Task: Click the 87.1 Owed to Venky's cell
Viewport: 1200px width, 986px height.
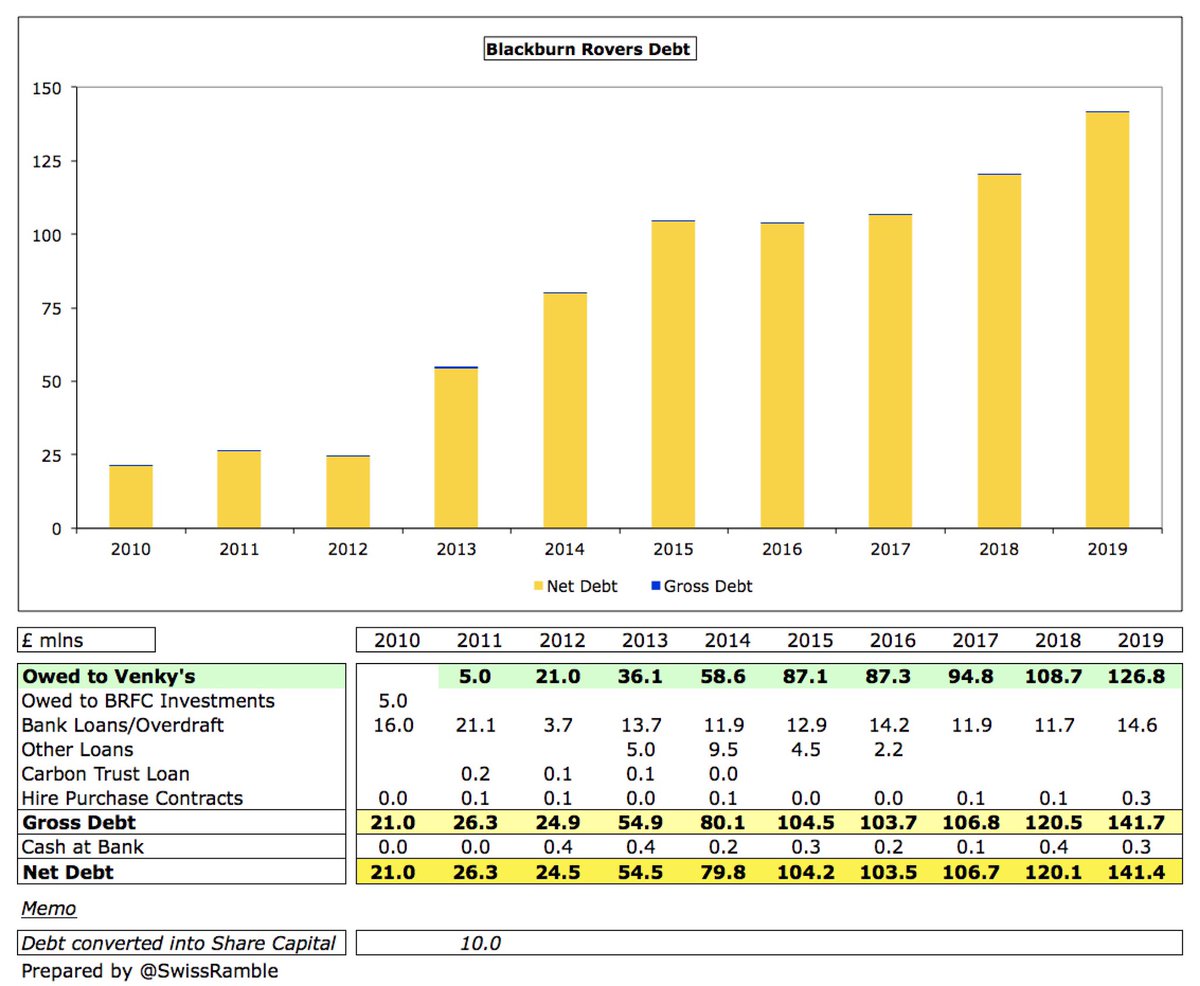Action: (806, 677)
